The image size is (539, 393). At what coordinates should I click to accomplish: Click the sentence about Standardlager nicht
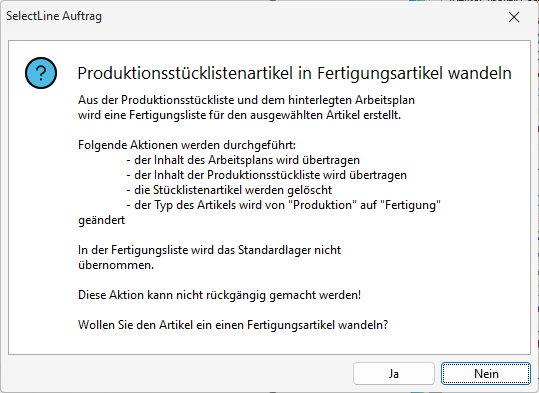(209, 250)
